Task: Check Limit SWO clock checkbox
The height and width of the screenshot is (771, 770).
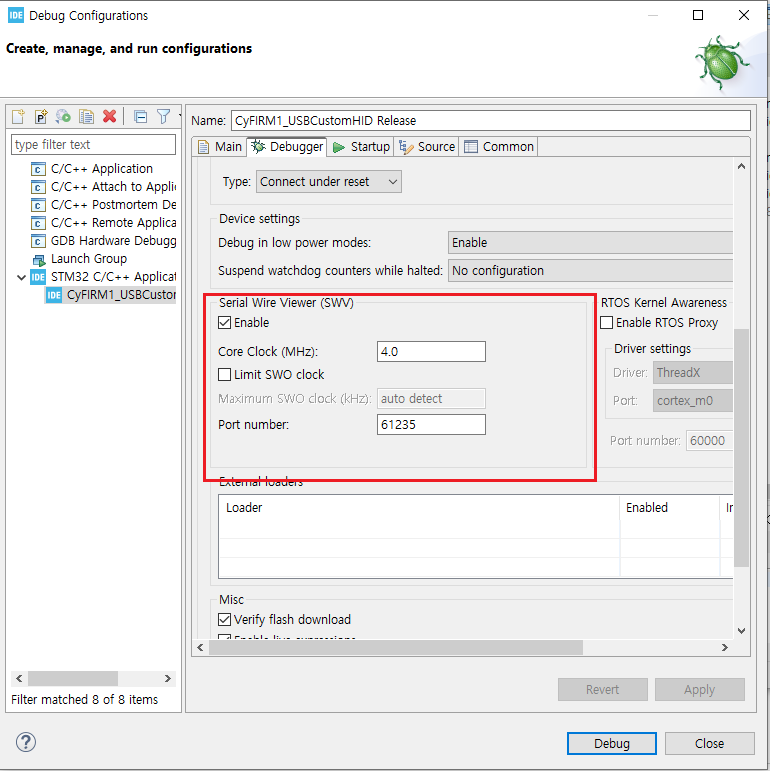Action: pyautogui.click(x=225, y=375)
